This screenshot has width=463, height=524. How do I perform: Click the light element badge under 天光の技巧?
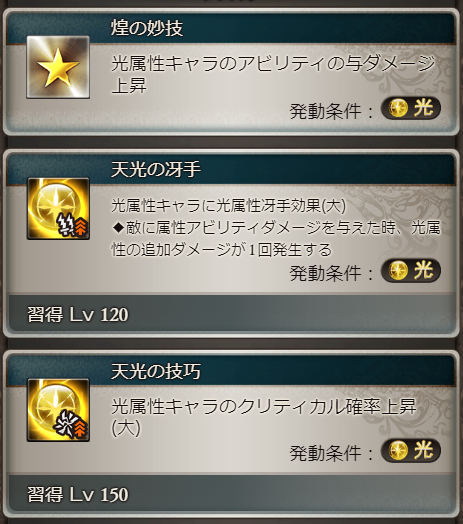[x=411, y=450]
